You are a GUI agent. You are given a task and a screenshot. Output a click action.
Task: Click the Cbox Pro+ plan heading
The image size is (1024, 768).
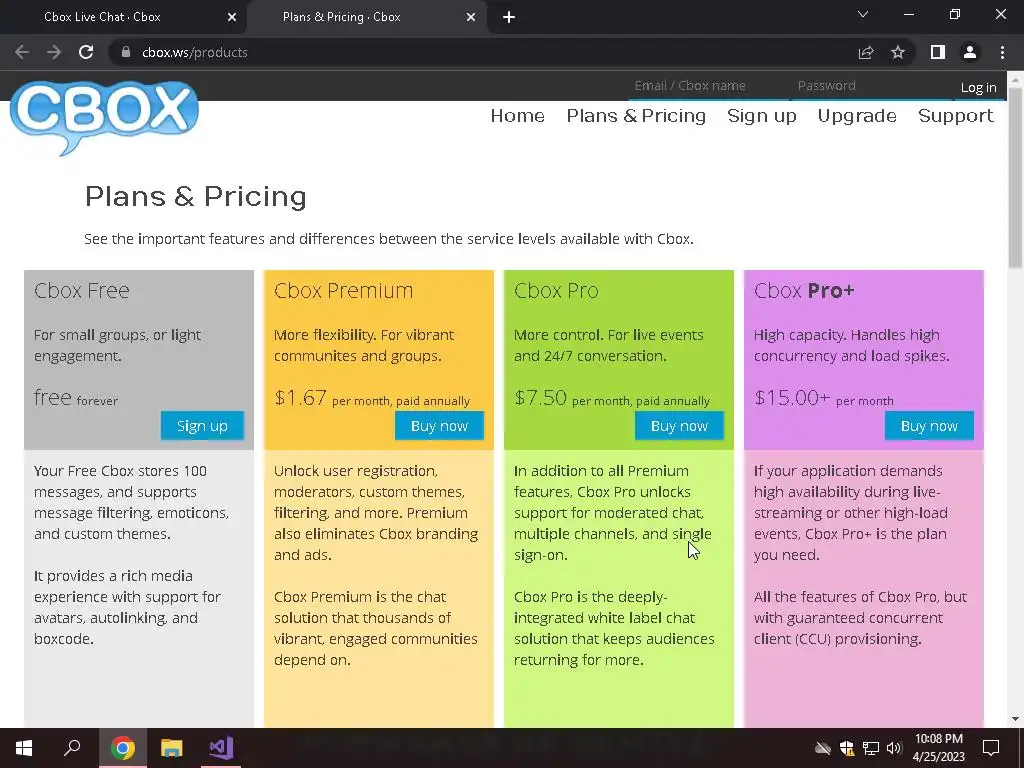click(x=804, y=291)
